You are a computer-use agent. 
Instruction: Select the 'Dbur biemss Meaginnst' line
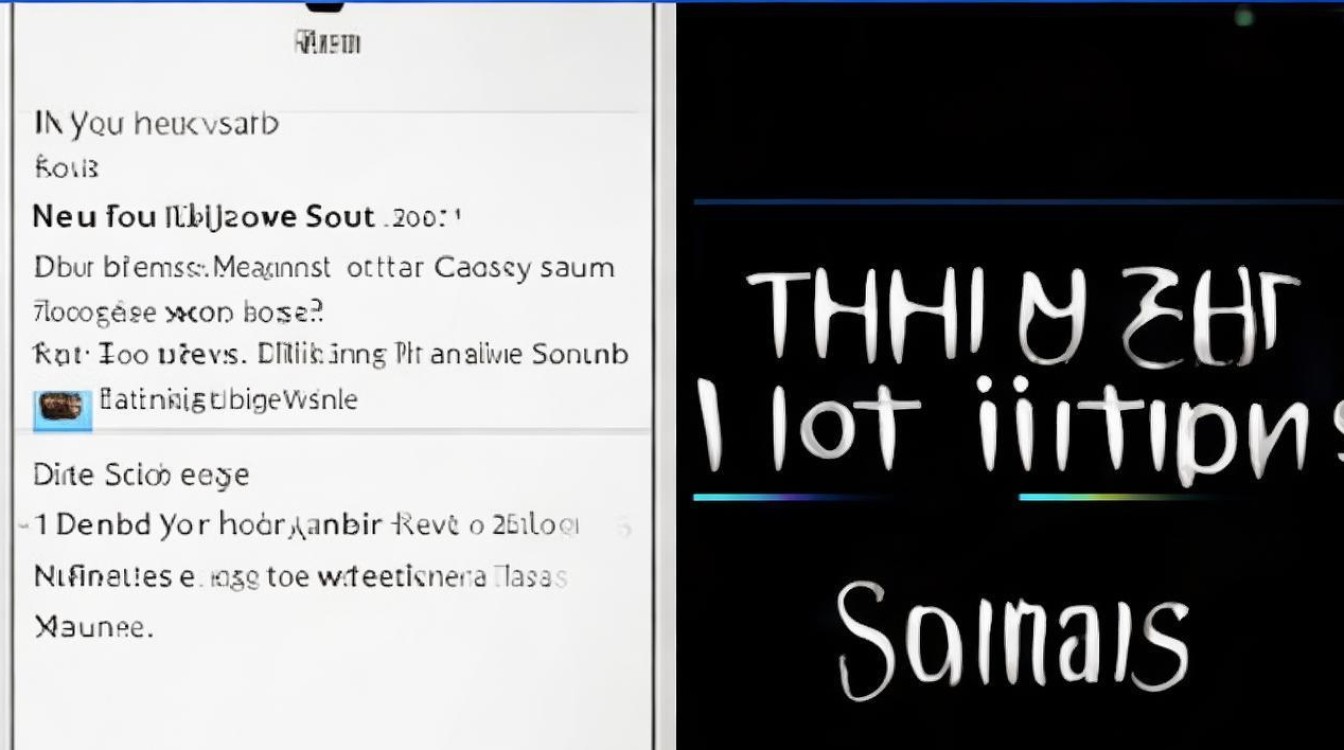323,268
